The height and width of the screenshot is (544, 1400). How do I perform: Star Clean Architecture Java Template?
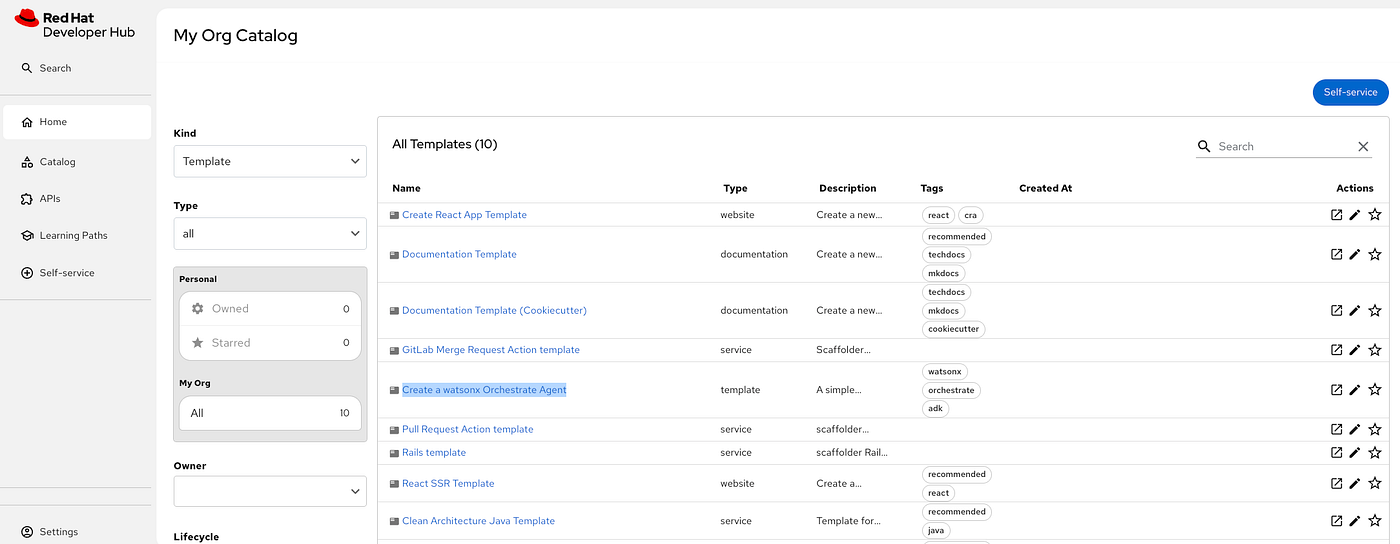[x=1375, y=521]
